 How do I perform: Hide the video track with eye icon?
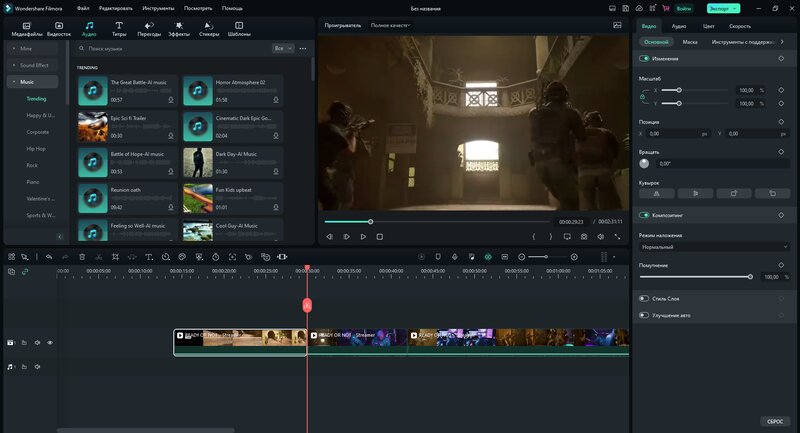point(50,343)
